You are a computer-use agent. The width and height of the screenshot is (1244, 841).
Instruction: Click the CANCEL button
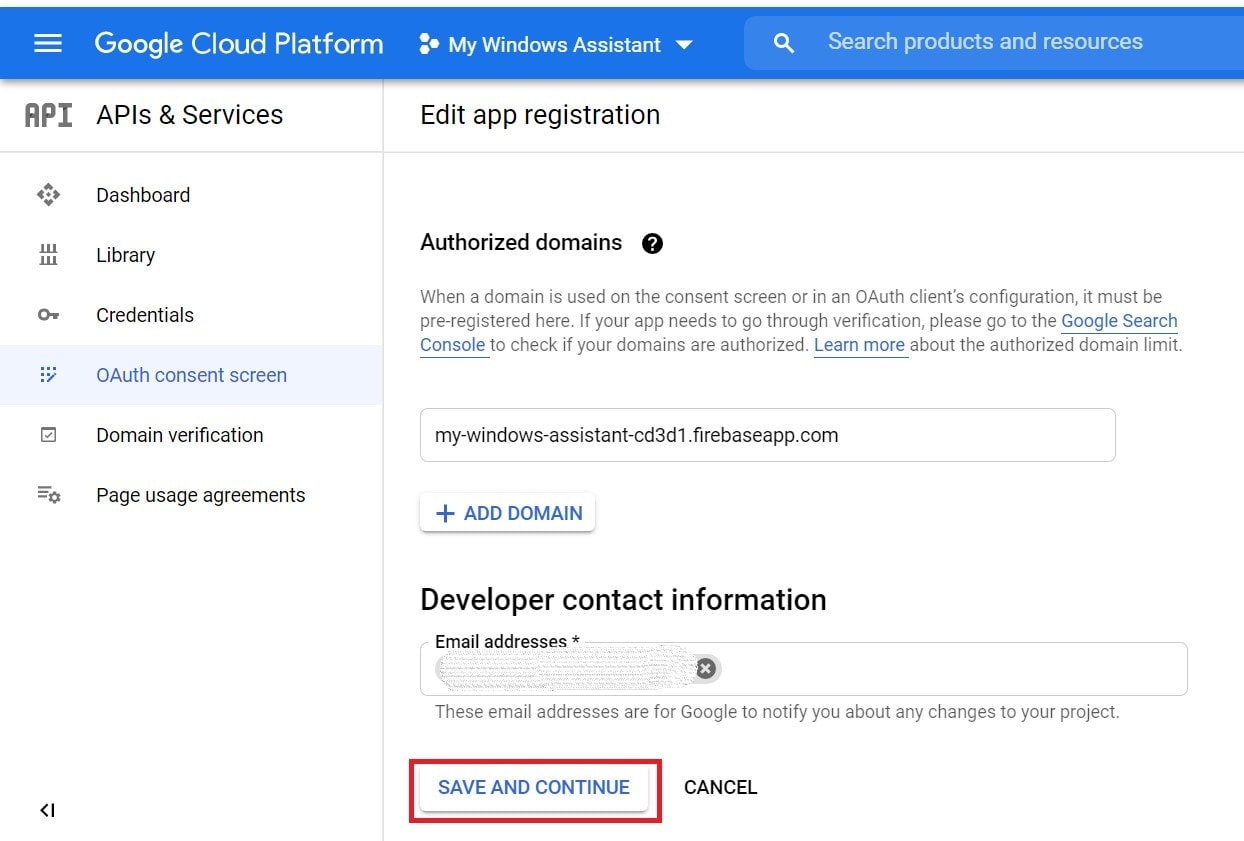pyautogui.click(x=721, y=787)
